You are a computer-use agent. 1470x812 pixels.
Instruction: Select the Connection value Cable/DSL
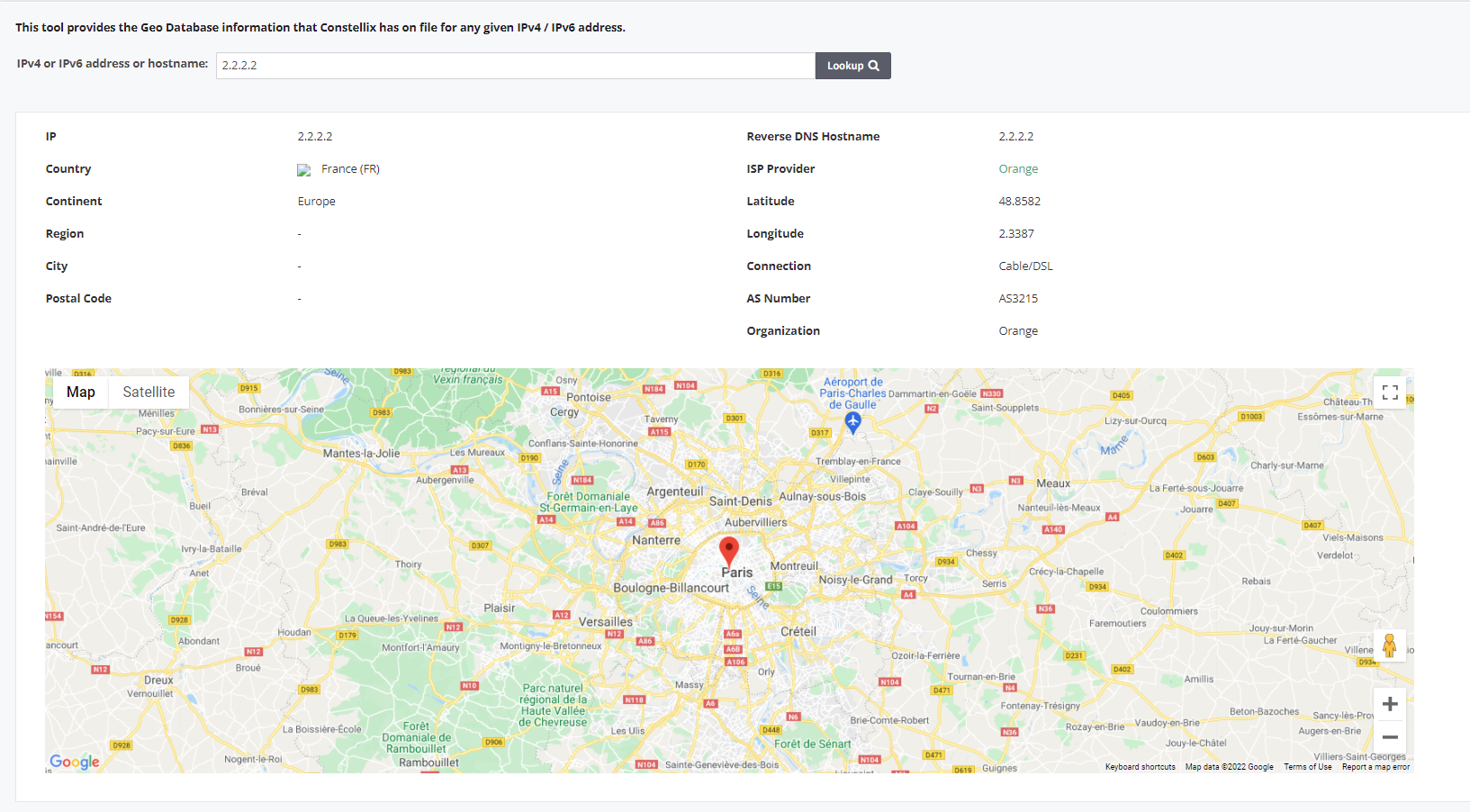(x=1025, y=266)
